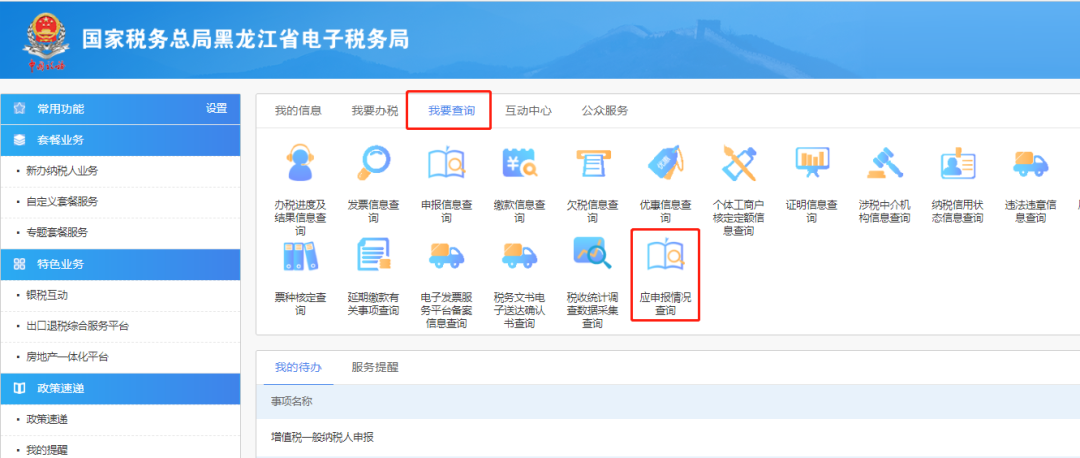The height and width of the screenshot is (458, 1080).
Task: Open 涉税中介机构信息查询 gavel icon
Action: pos(884,163)
